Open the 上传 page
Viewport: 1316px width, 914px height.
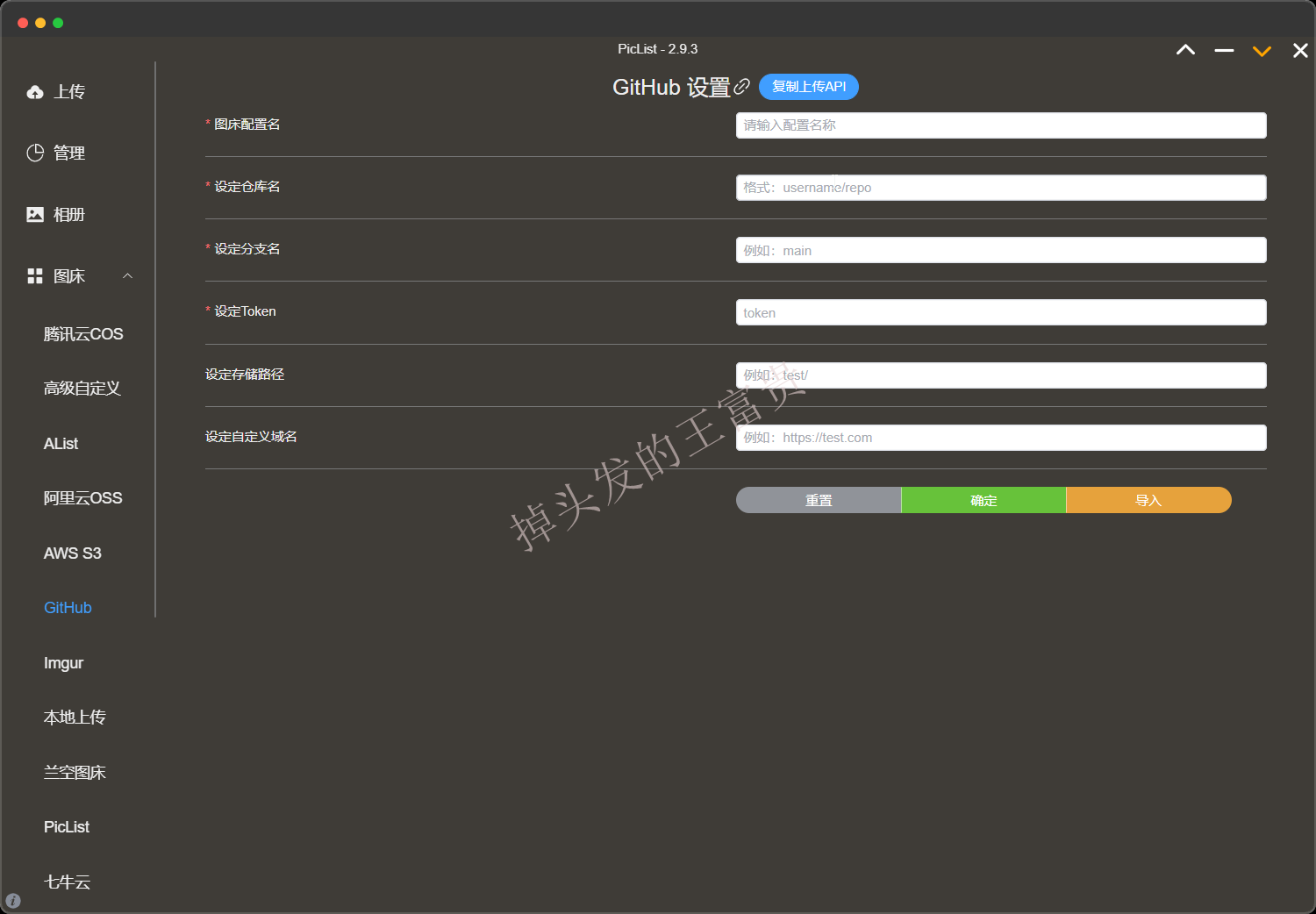(69, 92)
